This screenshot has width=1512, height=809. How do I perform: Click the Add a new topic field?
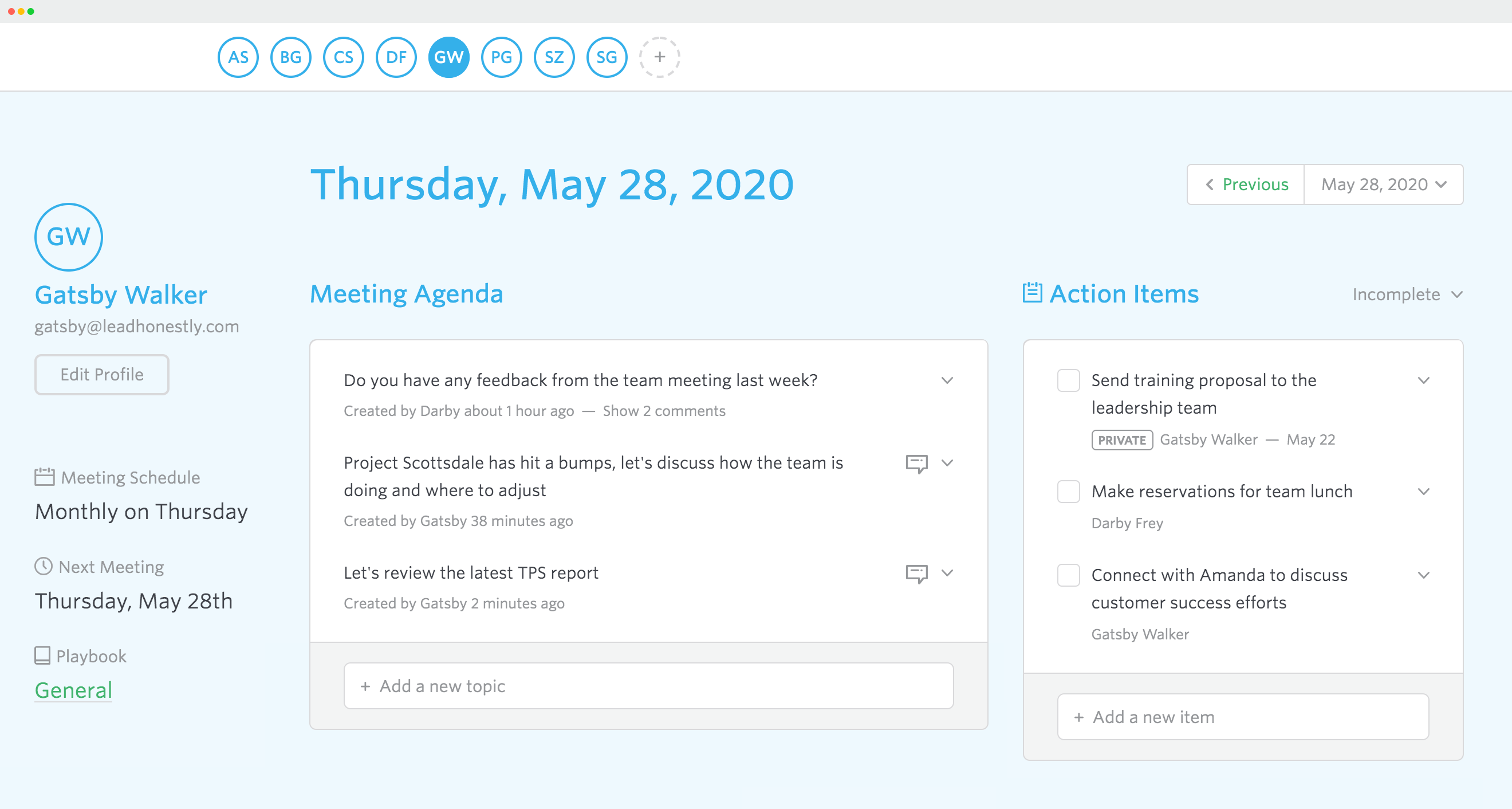coord(648,685)
